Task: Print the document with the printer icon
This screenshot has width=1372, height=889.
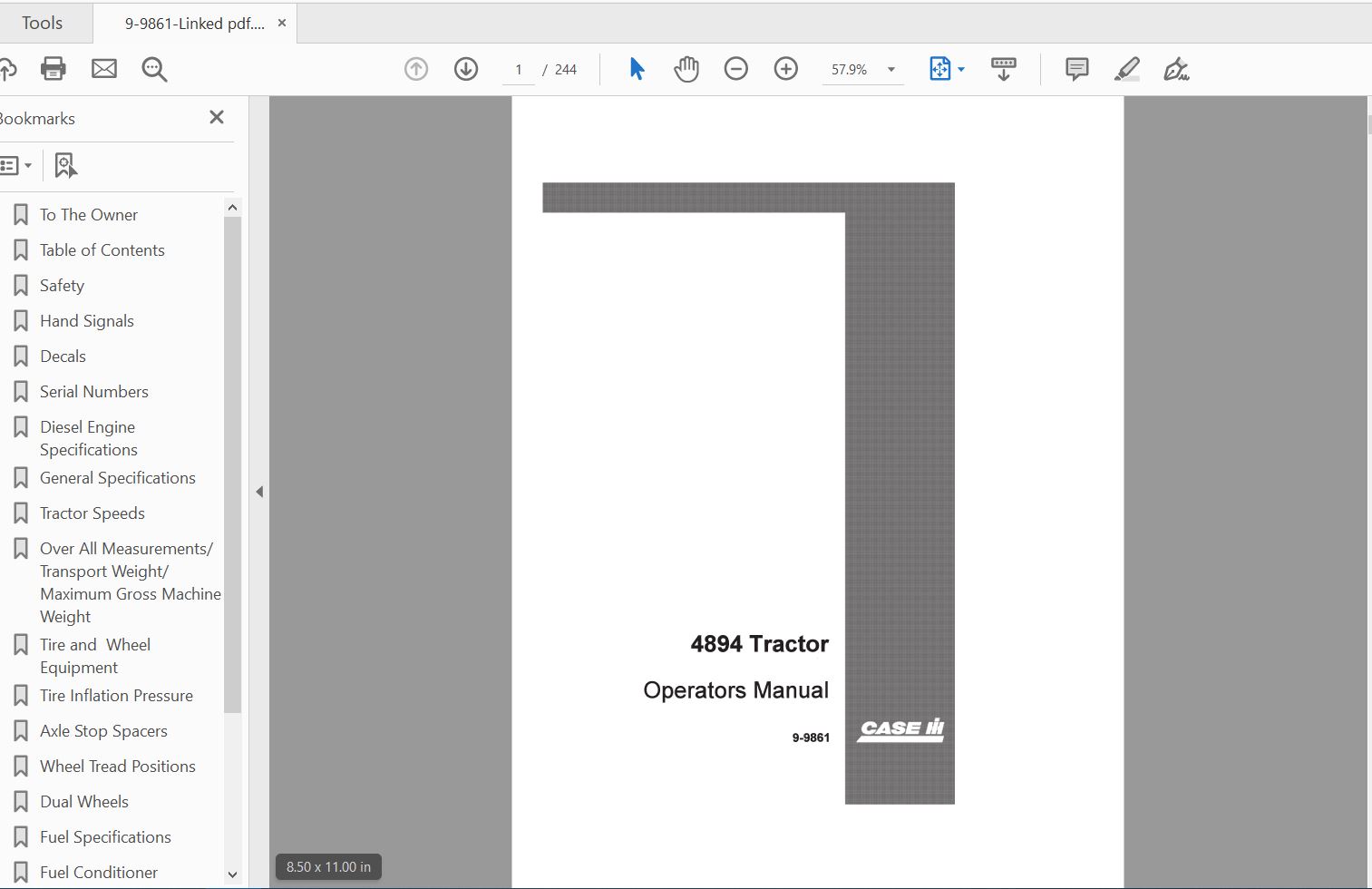Action: pyautogui.click(x=54, y=69)
